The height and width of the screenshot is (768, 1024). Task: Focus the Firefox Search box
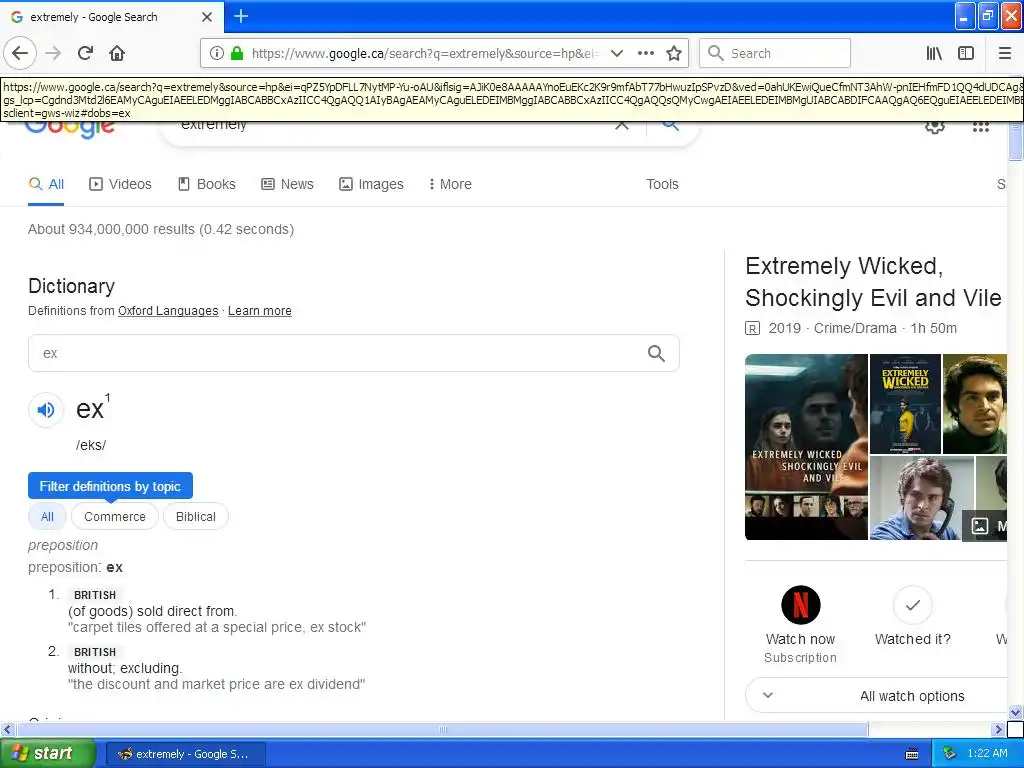(775, 54)
